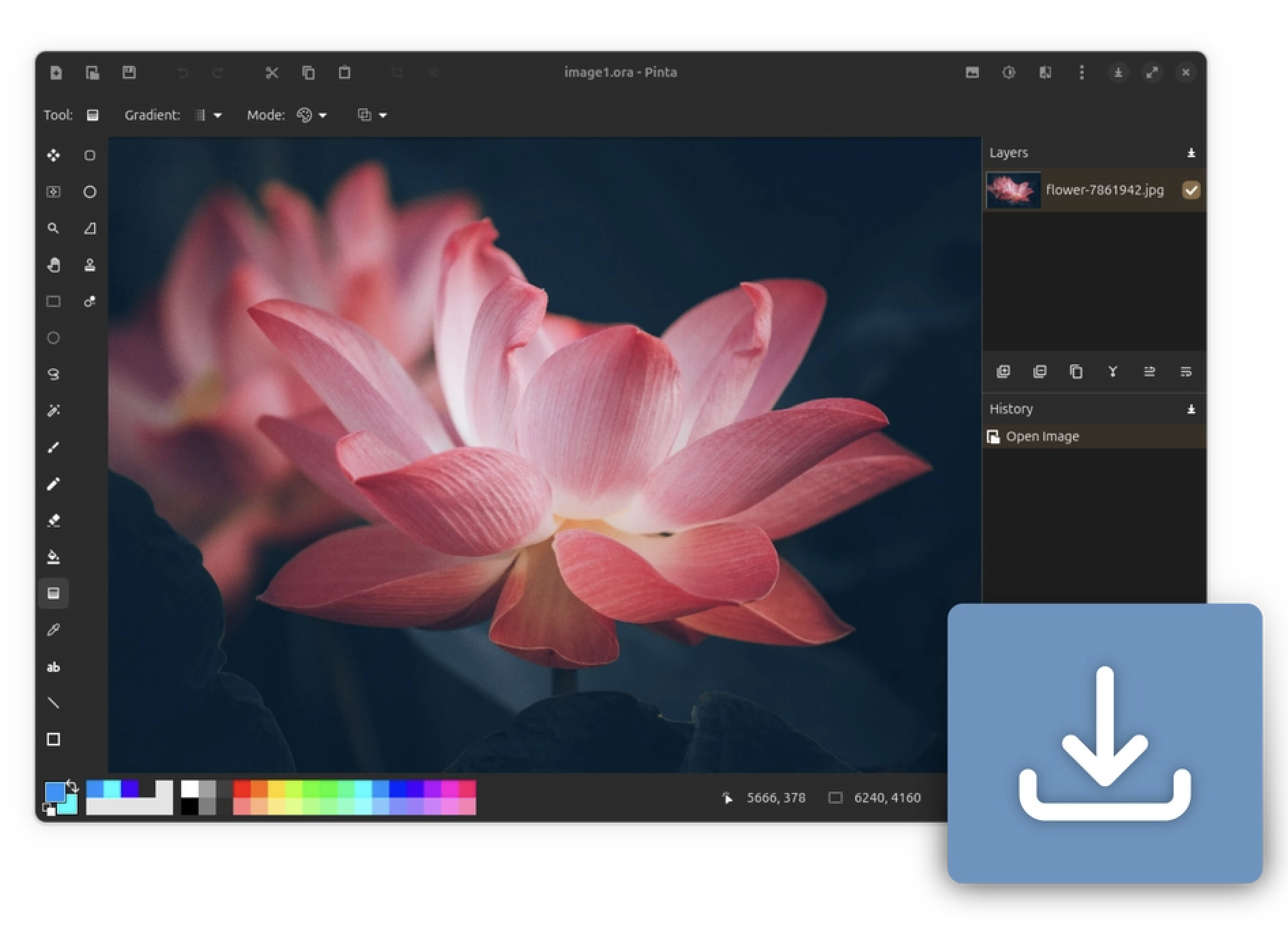Open the Adjustments menu

tap(1009, 72)
